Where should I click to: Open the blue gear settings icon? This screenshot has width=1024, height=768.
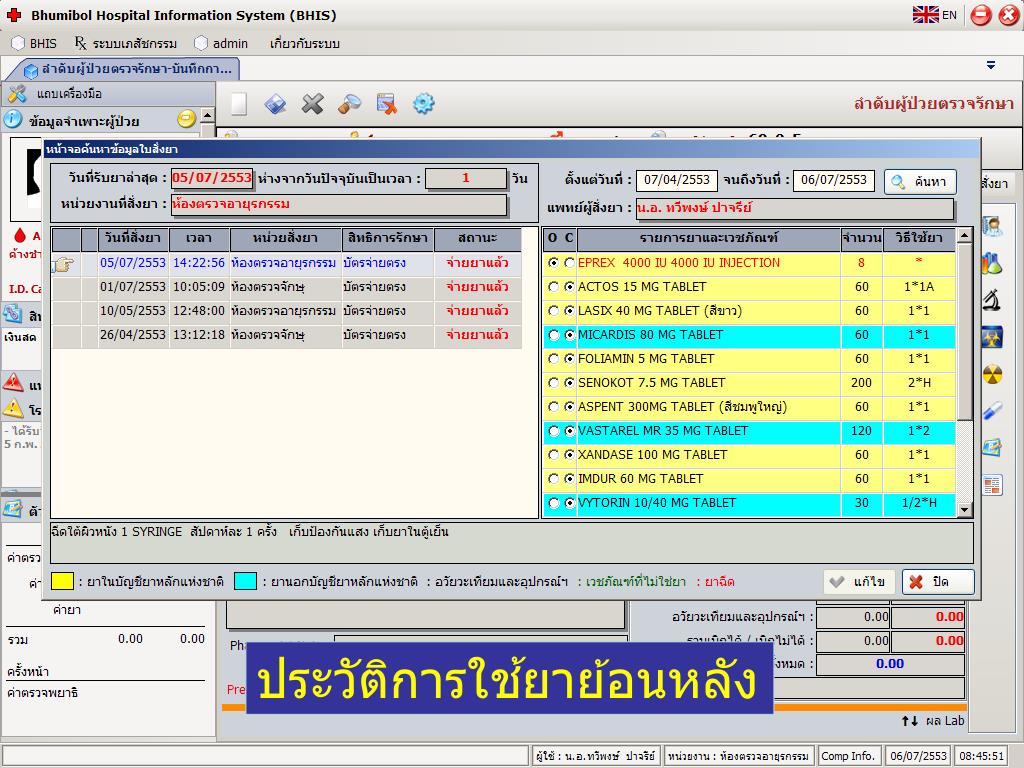pyautogui.click(x=423, y=104)
